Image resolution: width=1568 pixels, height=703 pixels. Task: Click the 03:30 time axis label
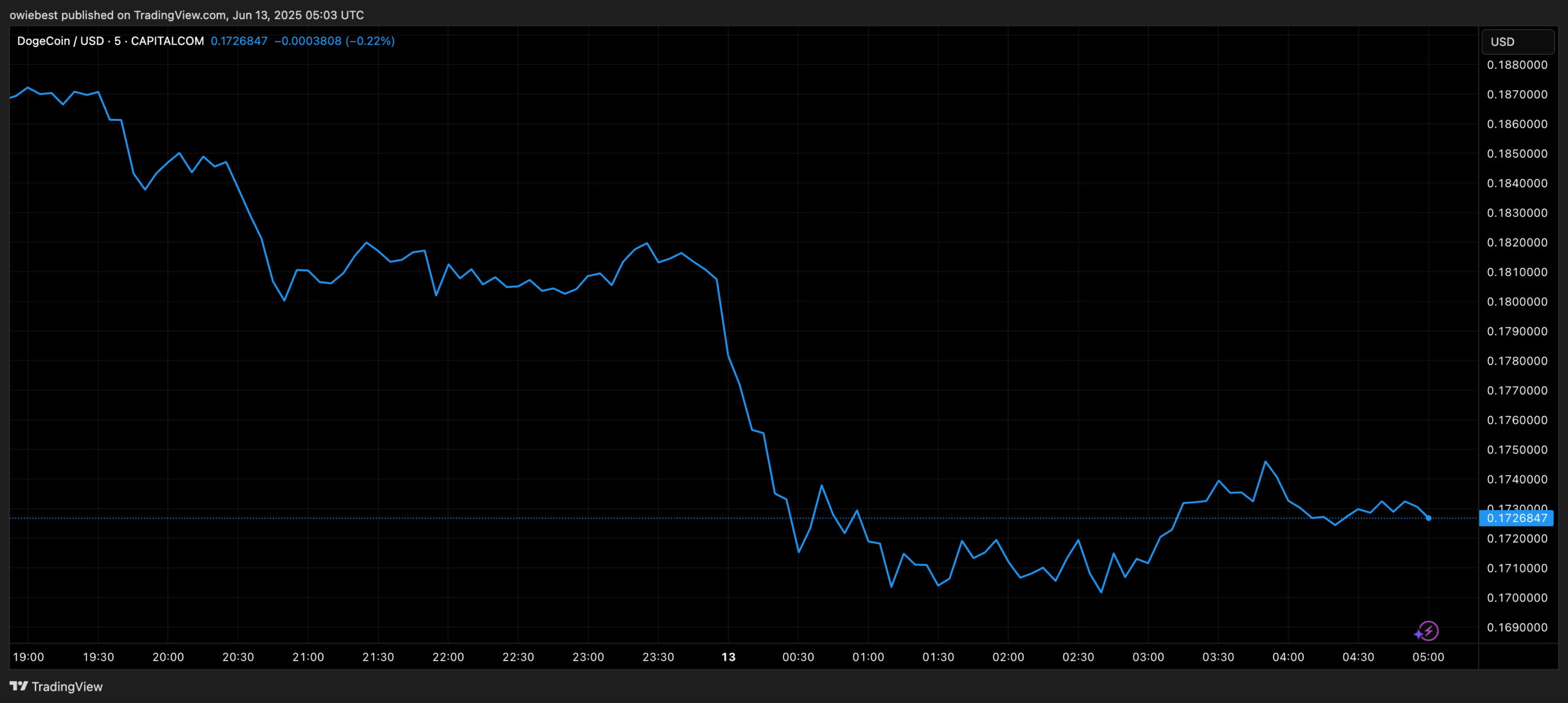(1218, 657)
